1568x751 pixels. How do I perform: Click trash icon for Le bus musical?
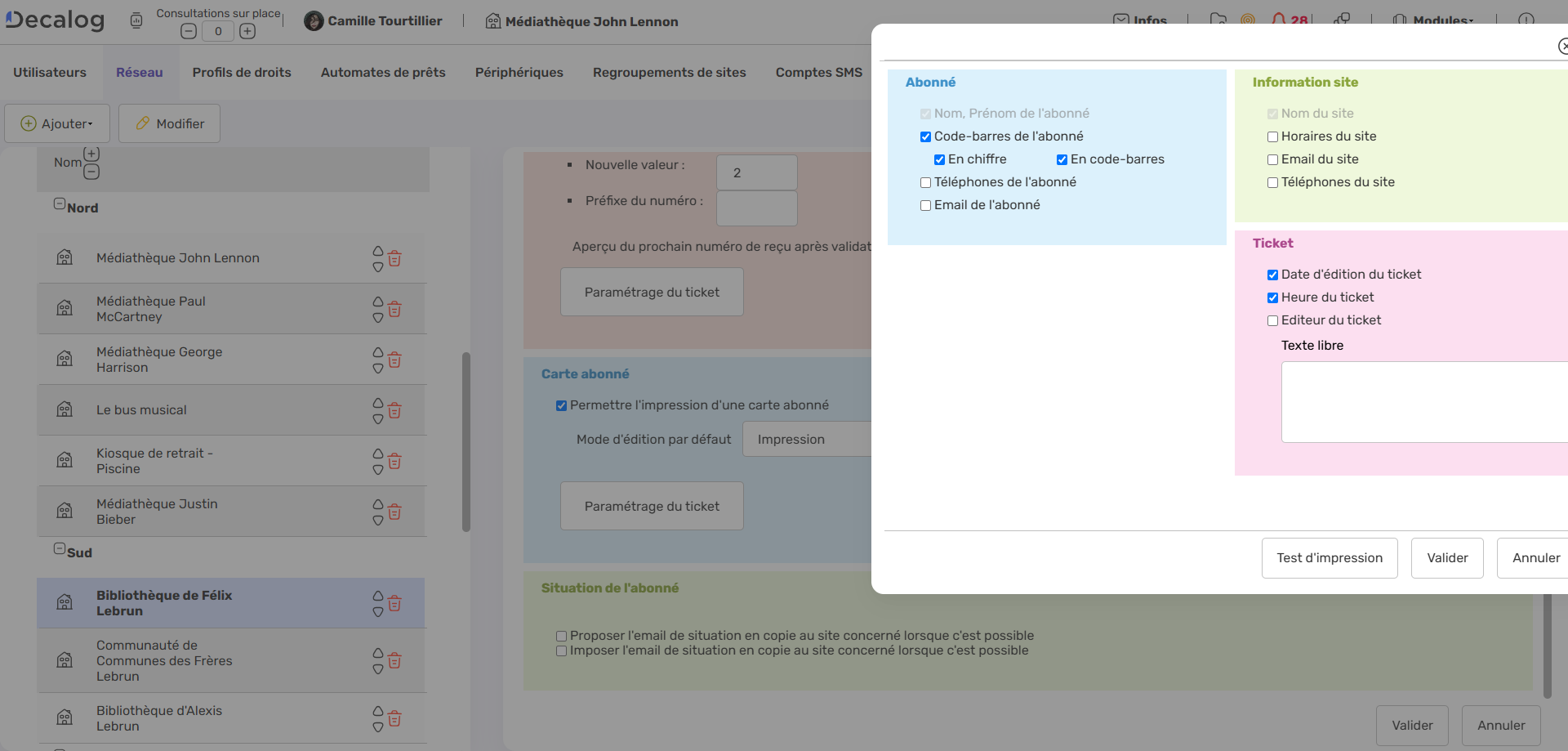394,411
